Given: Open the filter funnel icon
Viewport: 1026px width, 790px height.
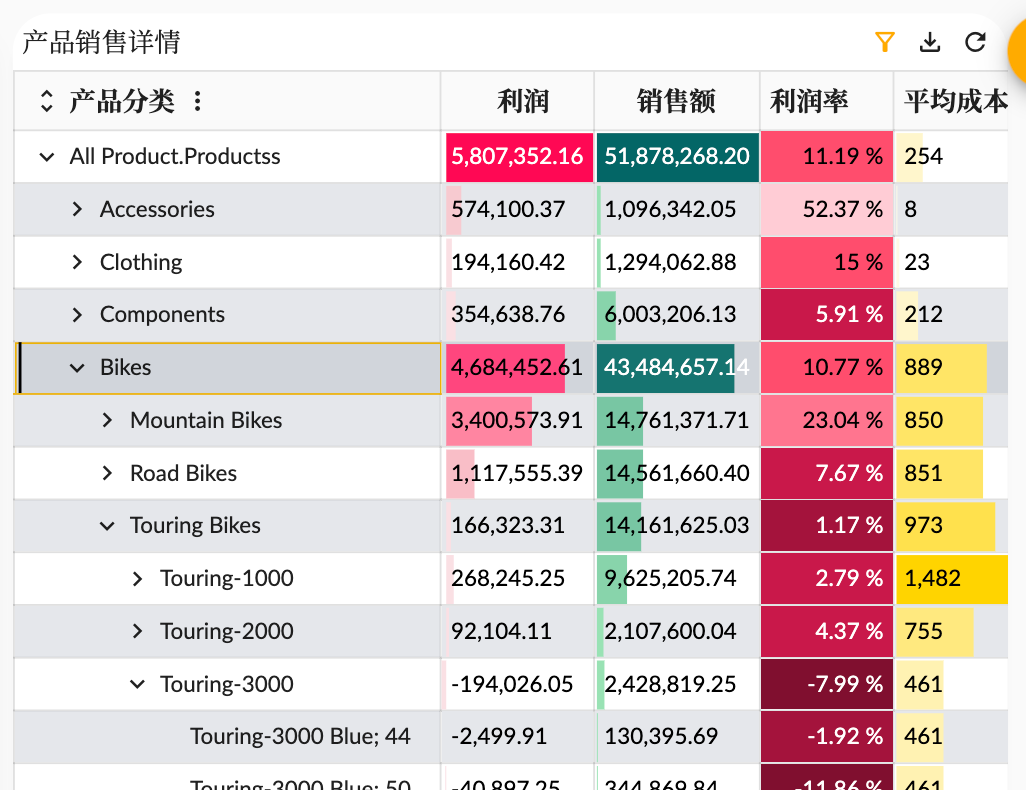Looking at the screenshot, I should [x=885, y=42].
